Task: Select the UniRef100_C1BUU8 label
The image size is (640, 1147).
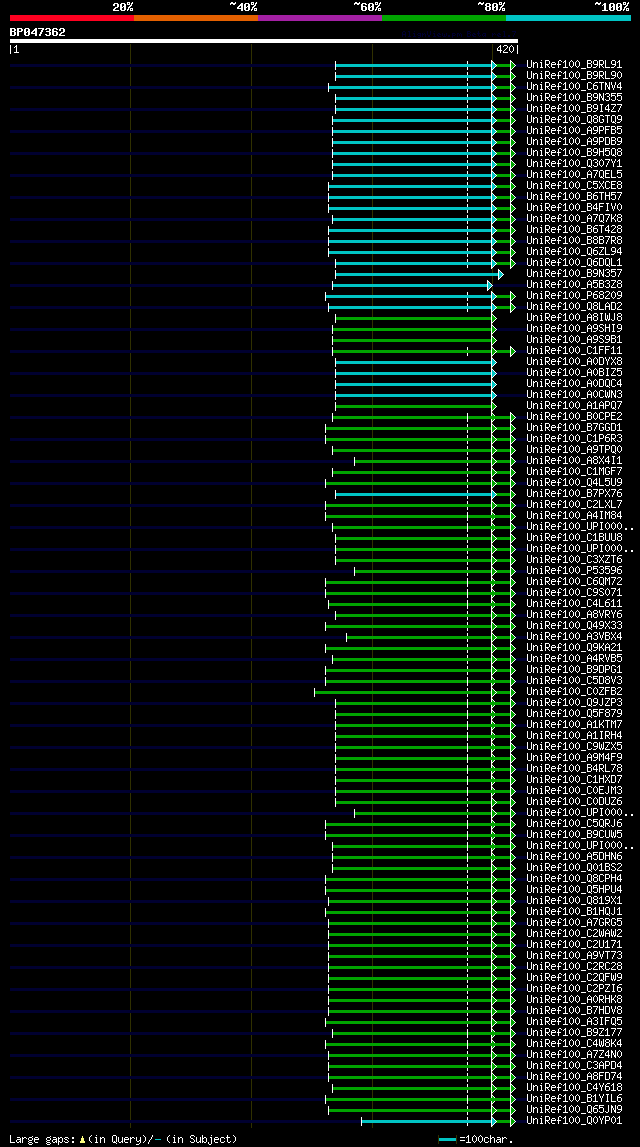Action: [574, 538]
